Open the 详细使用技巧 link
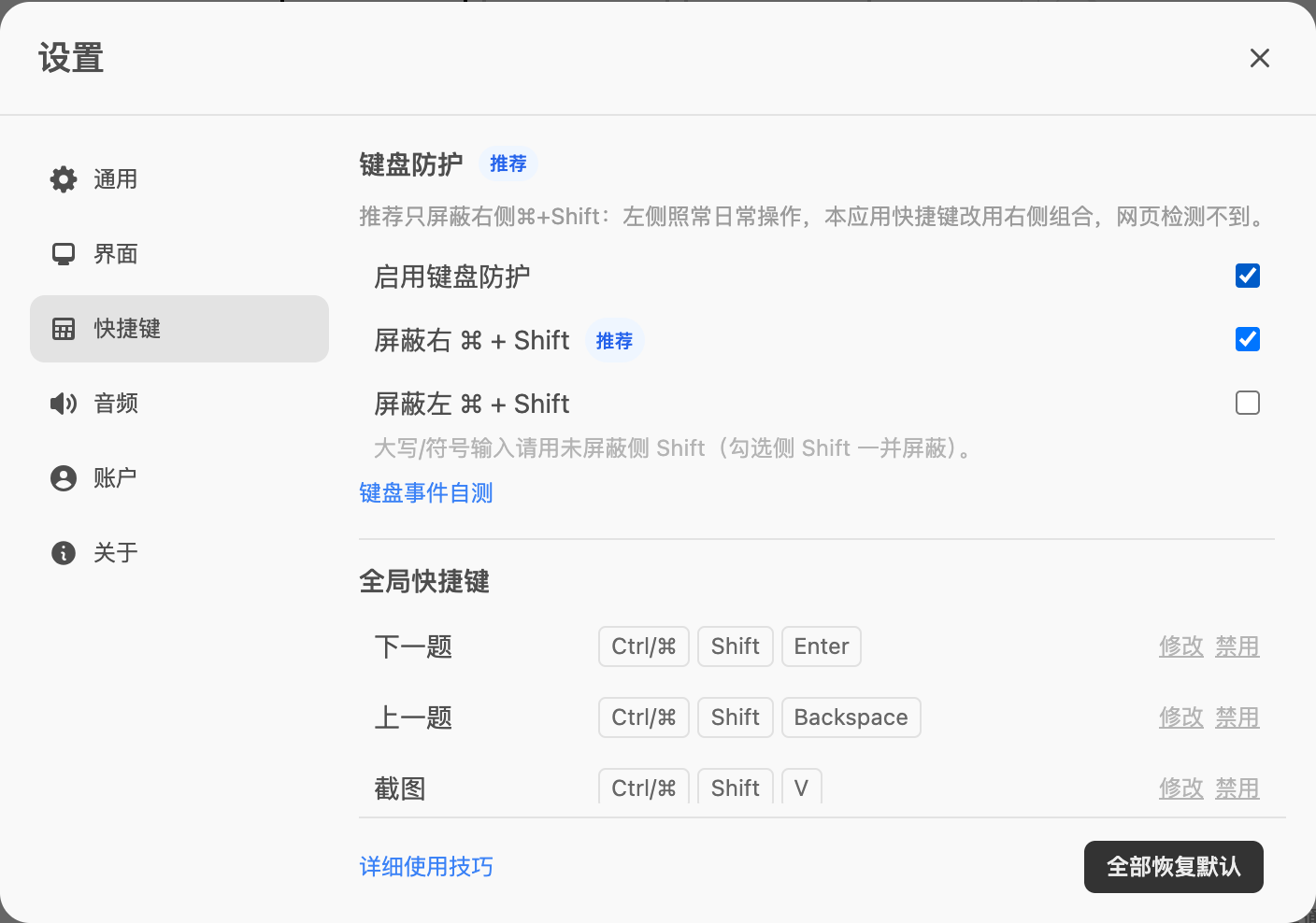1316x923 pixels. [x=426, y=866]
